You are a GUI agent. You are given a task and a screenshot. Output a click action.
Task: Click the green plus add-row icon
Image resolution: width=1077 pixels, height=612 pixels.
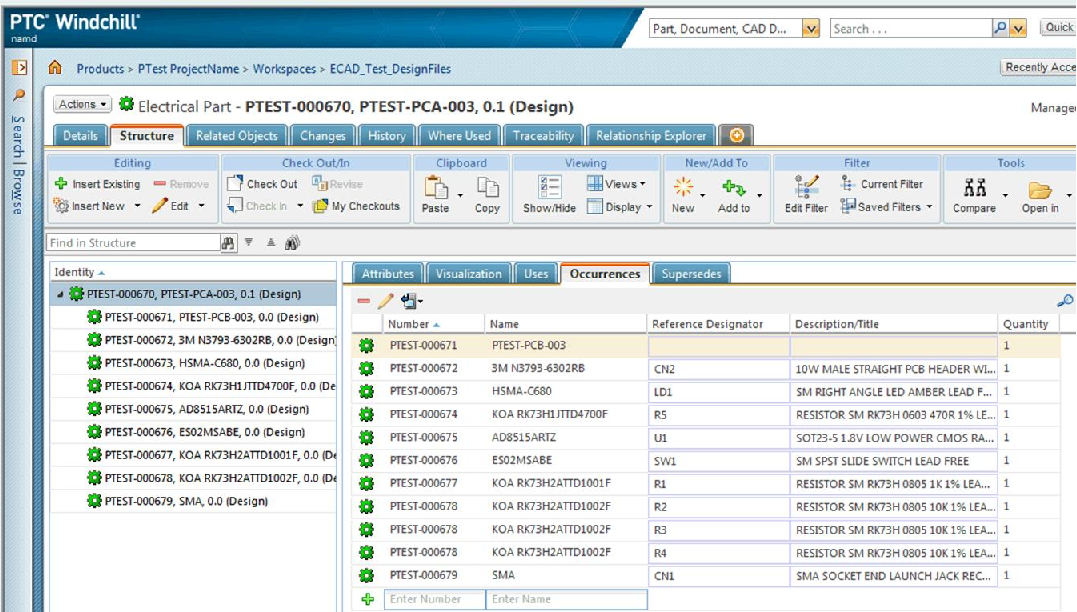click(x=367, y=600)
